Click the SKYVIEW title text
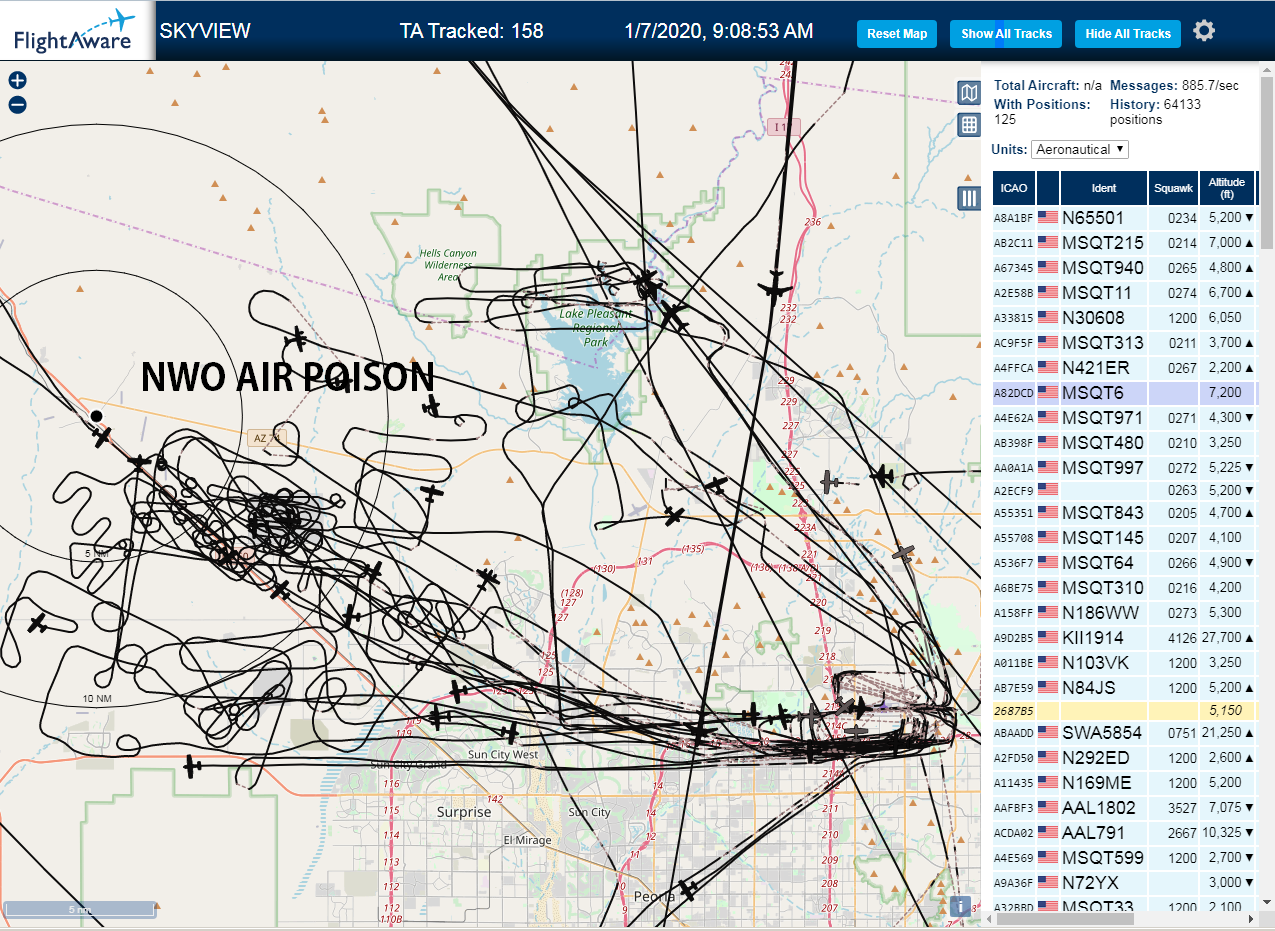The width and height of the screenshot is (1275, 931). click(x=205, y=31)
